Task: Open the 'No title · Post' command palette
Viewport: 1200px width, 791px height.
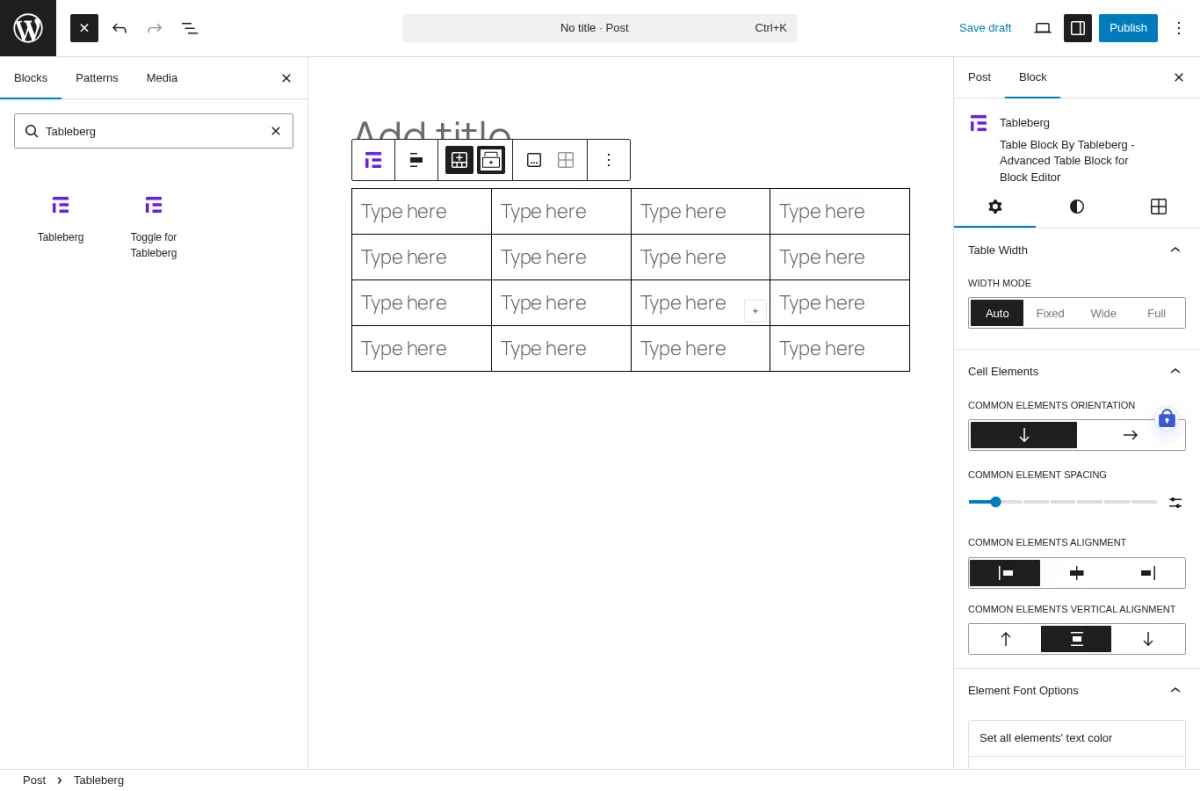Action: point(599,28)
